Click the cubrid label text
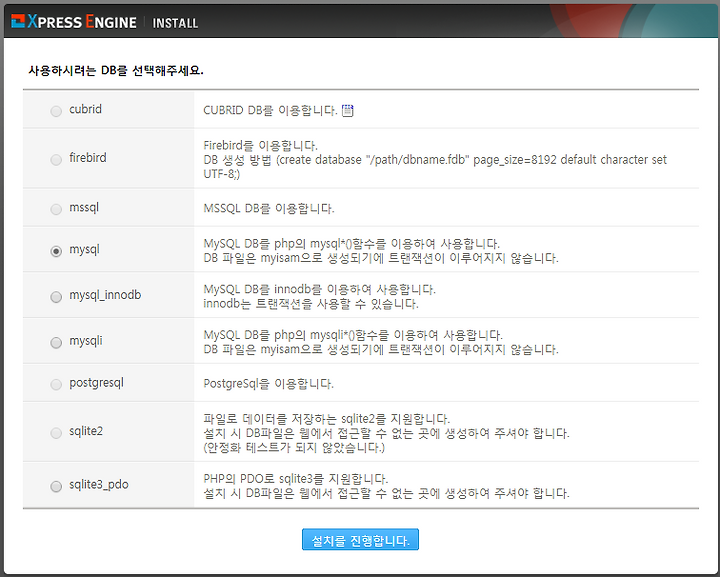Screen dimensions: 720x577 85,109
